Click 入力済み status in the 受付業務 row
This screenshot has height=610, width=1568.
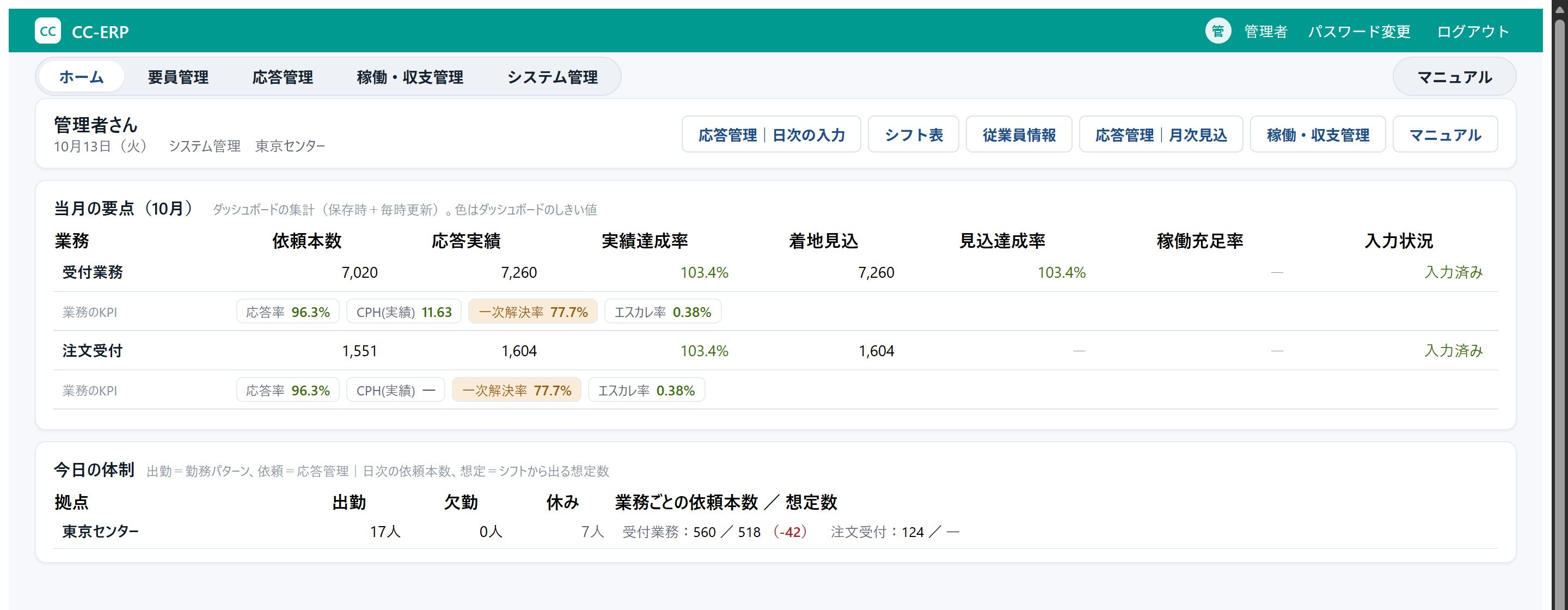tap(1454, 272)
